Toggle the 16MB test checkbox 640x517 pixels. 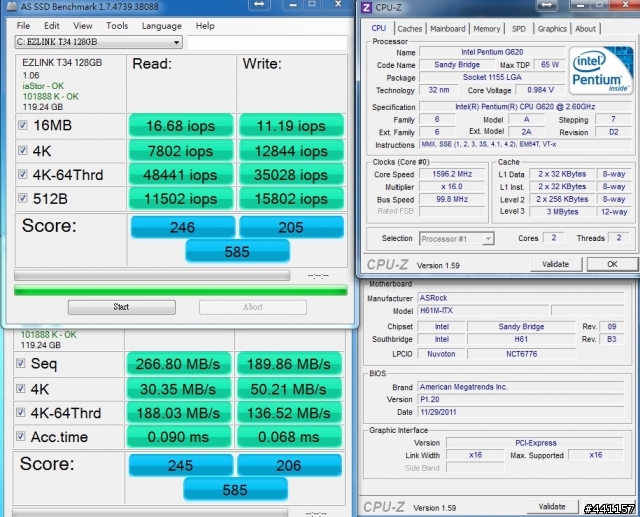[x=22, y=125]
